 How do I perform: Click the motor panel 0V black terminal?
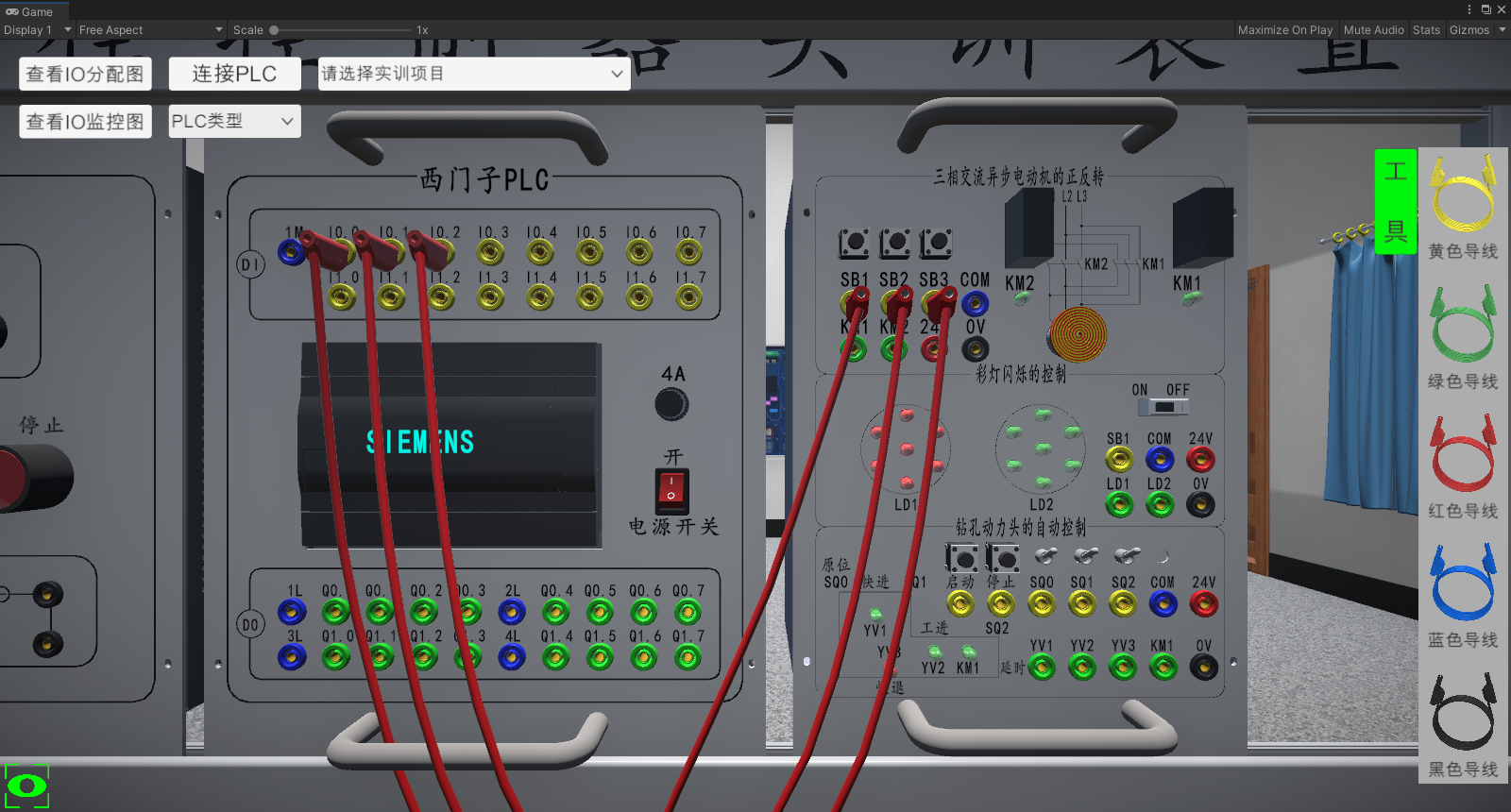click(x=975, y=349)
